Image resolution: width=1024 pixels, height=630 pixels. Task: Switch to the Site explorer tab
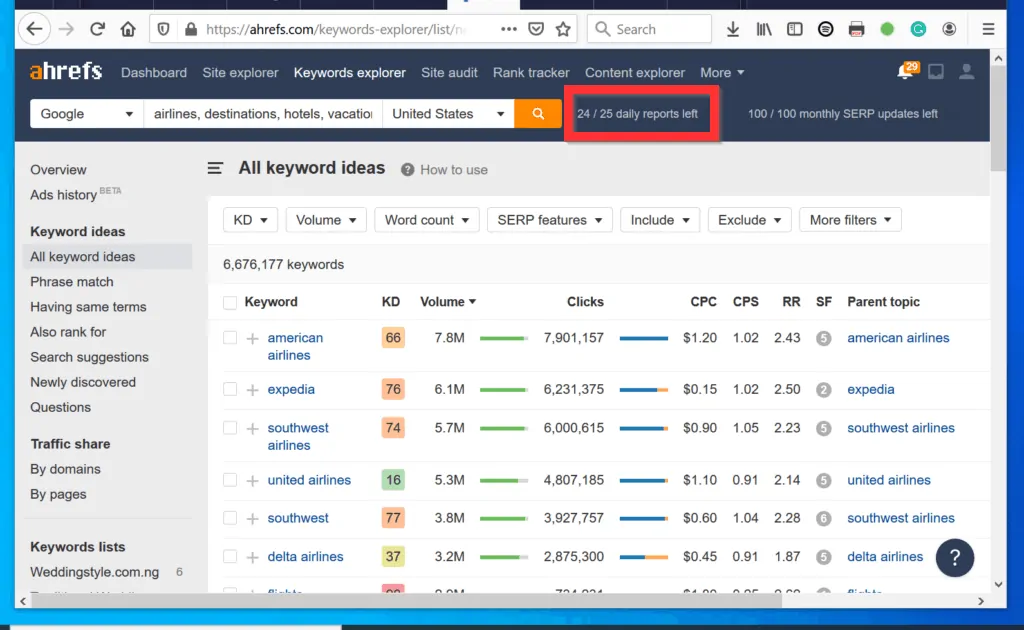pos(240,72)
